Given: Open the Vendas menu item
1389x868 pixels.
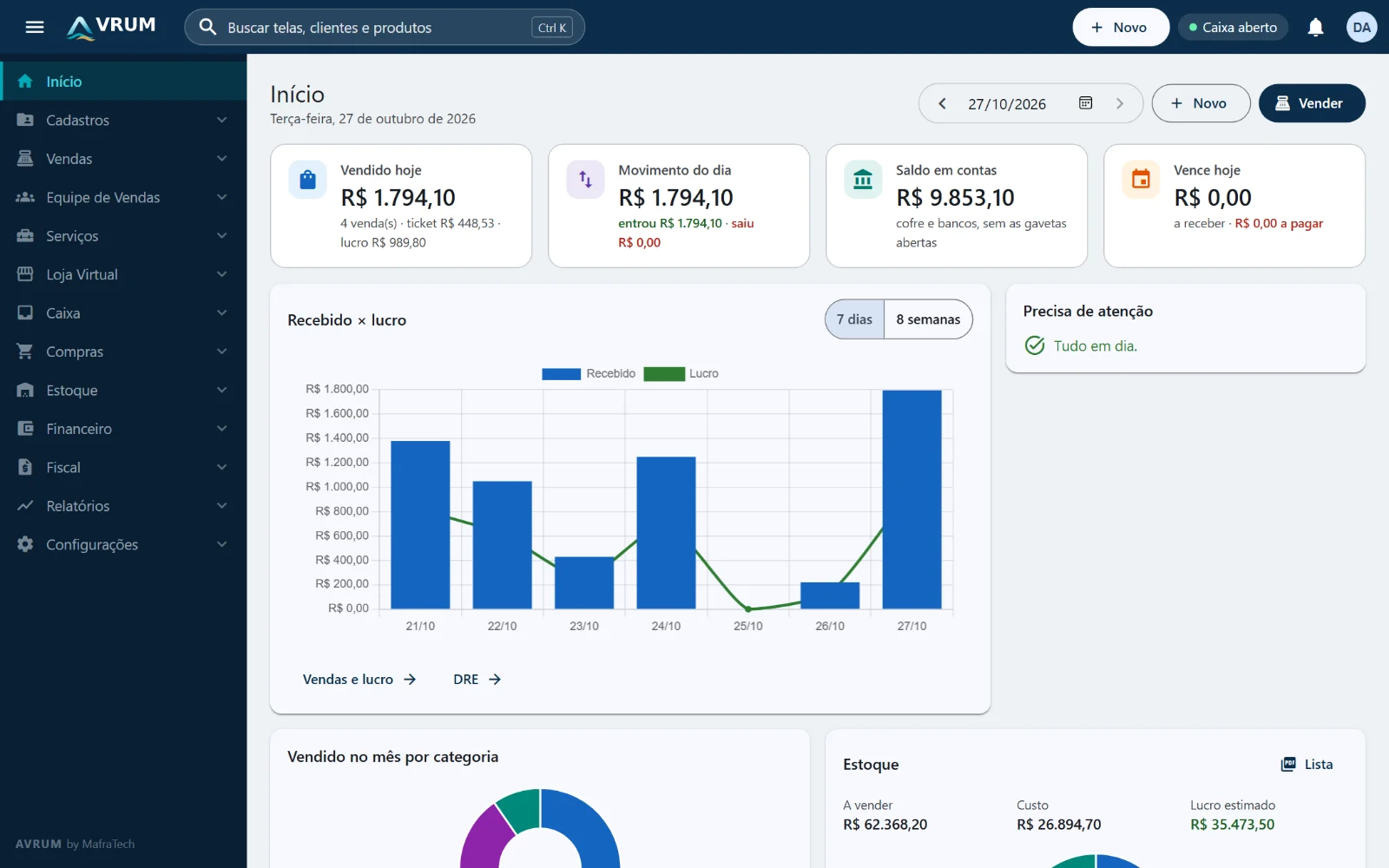Looking at the screenshot, I should (x=123, y=159).
